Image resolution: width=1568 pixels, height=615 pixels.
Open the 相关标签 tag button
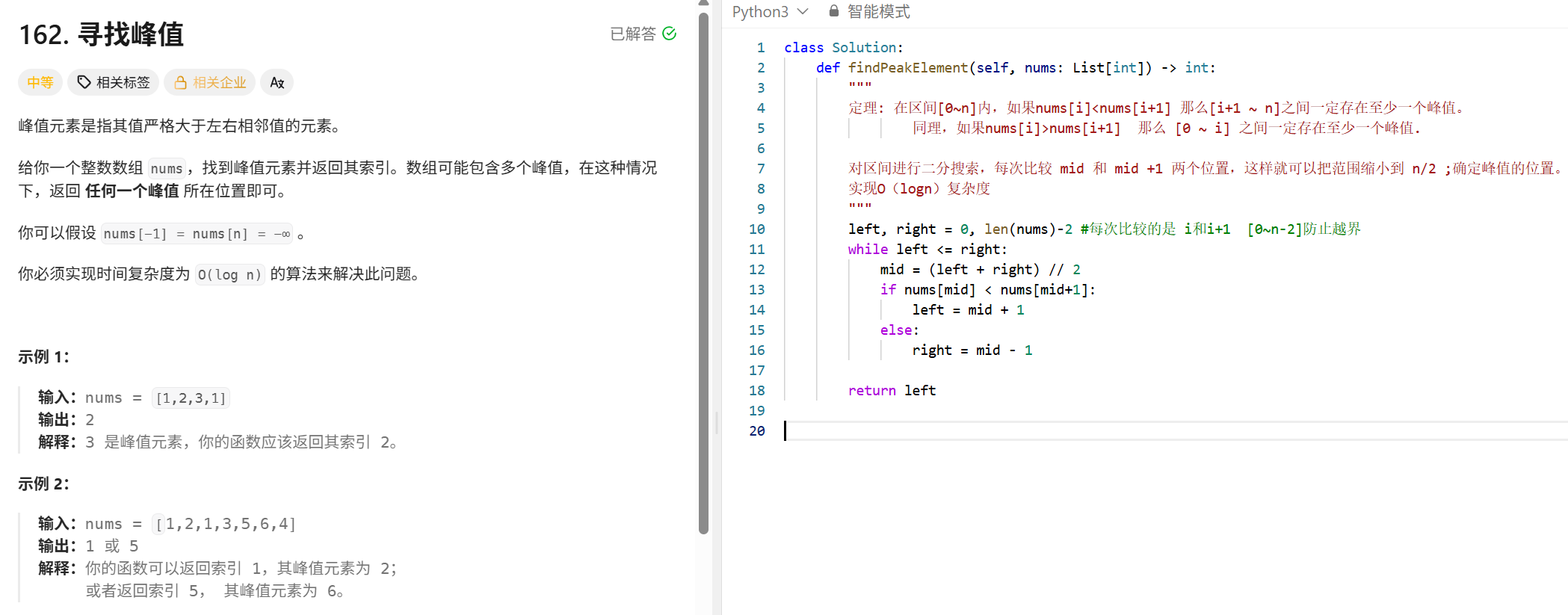[x=114, y=82]
